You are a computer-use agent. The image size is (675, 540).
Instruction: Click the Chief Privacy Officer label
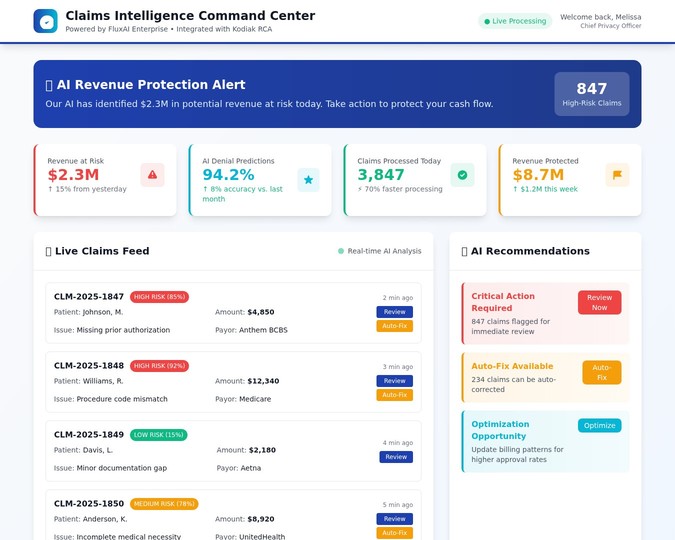610,26
